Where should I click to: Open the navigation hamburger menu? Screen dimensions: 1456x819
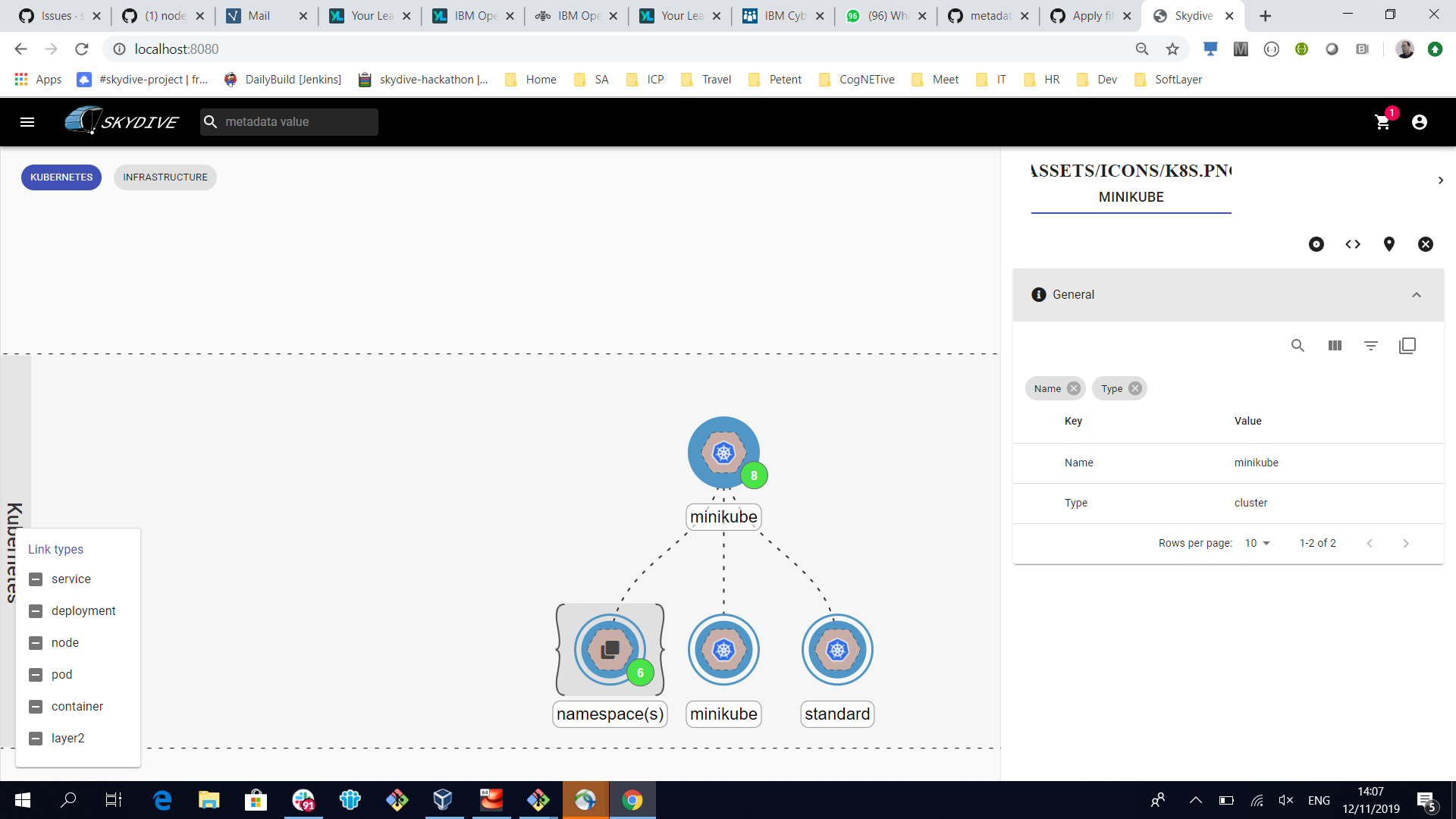point(27,121)
